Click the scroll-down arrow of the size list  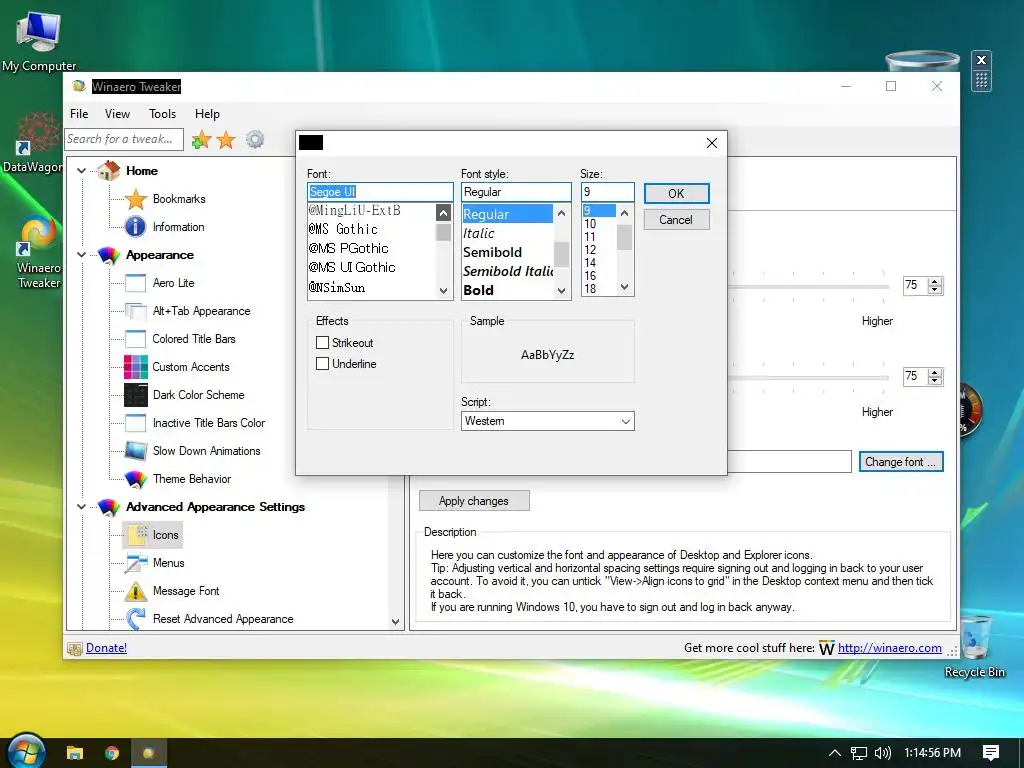(624, 287)
